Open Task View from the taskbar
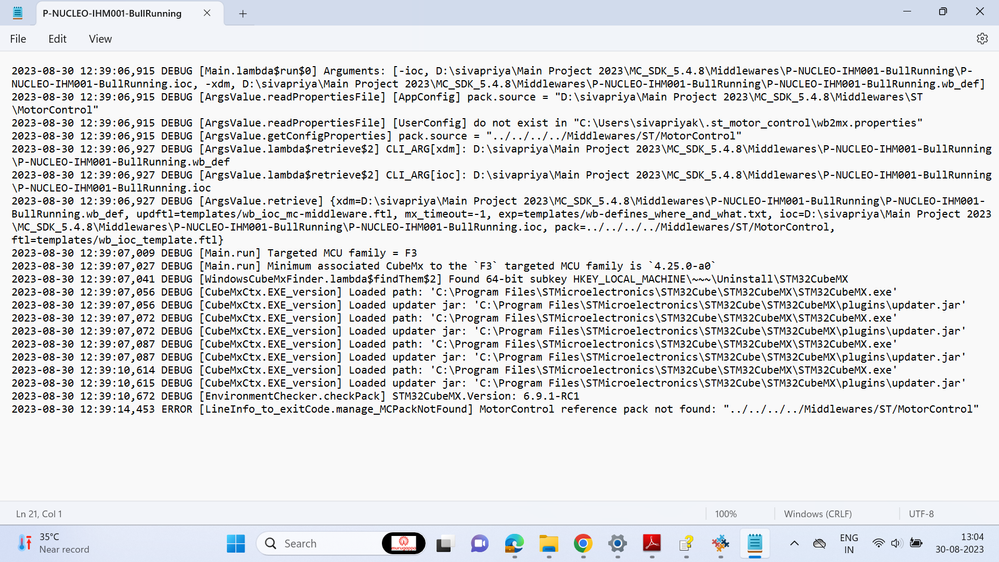 (x=444, y=544)
